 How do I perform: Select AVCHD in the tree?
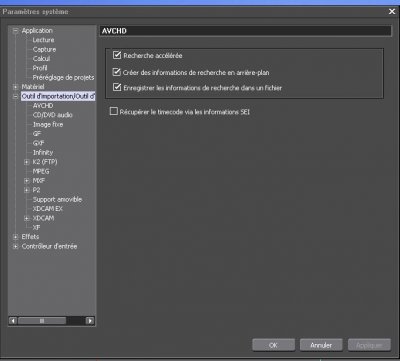pos(43,106)
